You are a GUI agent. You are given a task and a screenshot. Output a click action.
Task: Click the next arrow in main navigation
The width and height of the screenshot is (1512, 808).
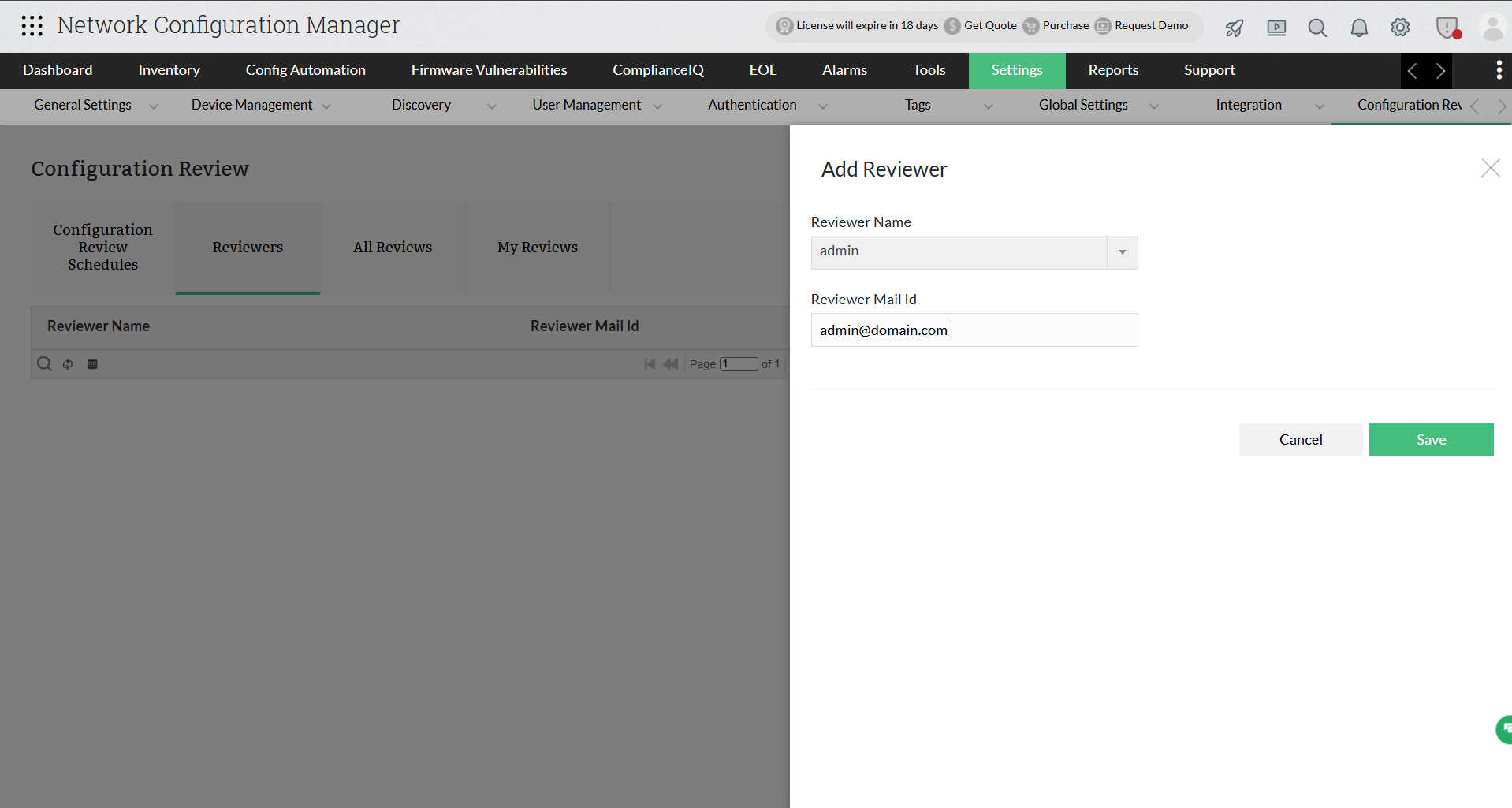click(x=1440, y=71)
